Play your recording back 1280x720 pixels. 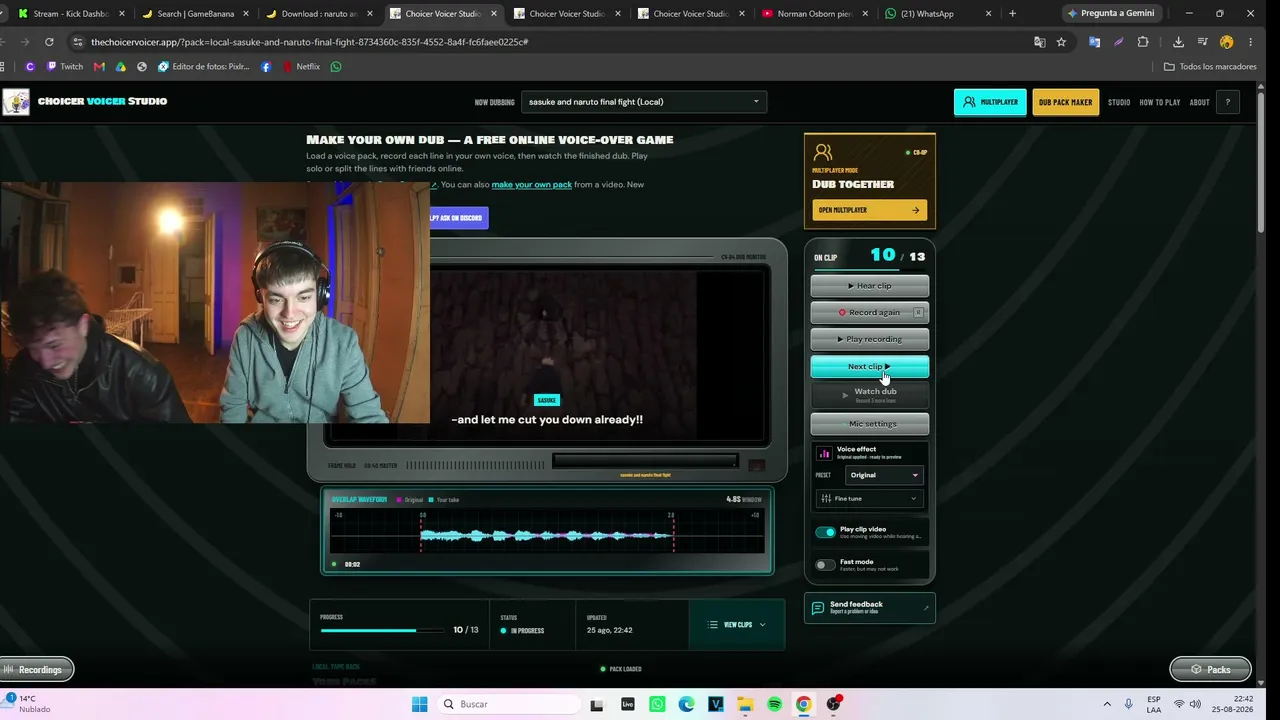point(870,339)
